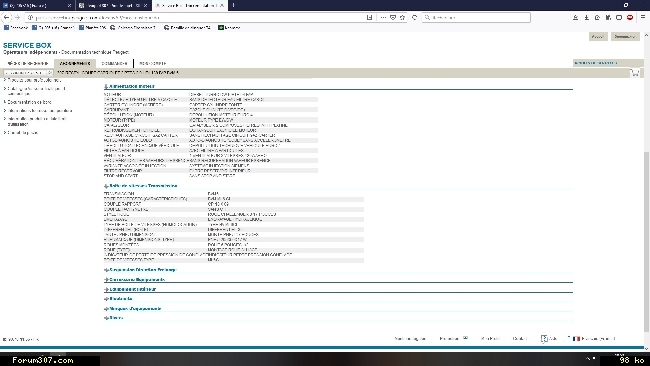Save page to Pocket icon
The width and height of the screenshot is (650, 366).
[x=393, y=17]
